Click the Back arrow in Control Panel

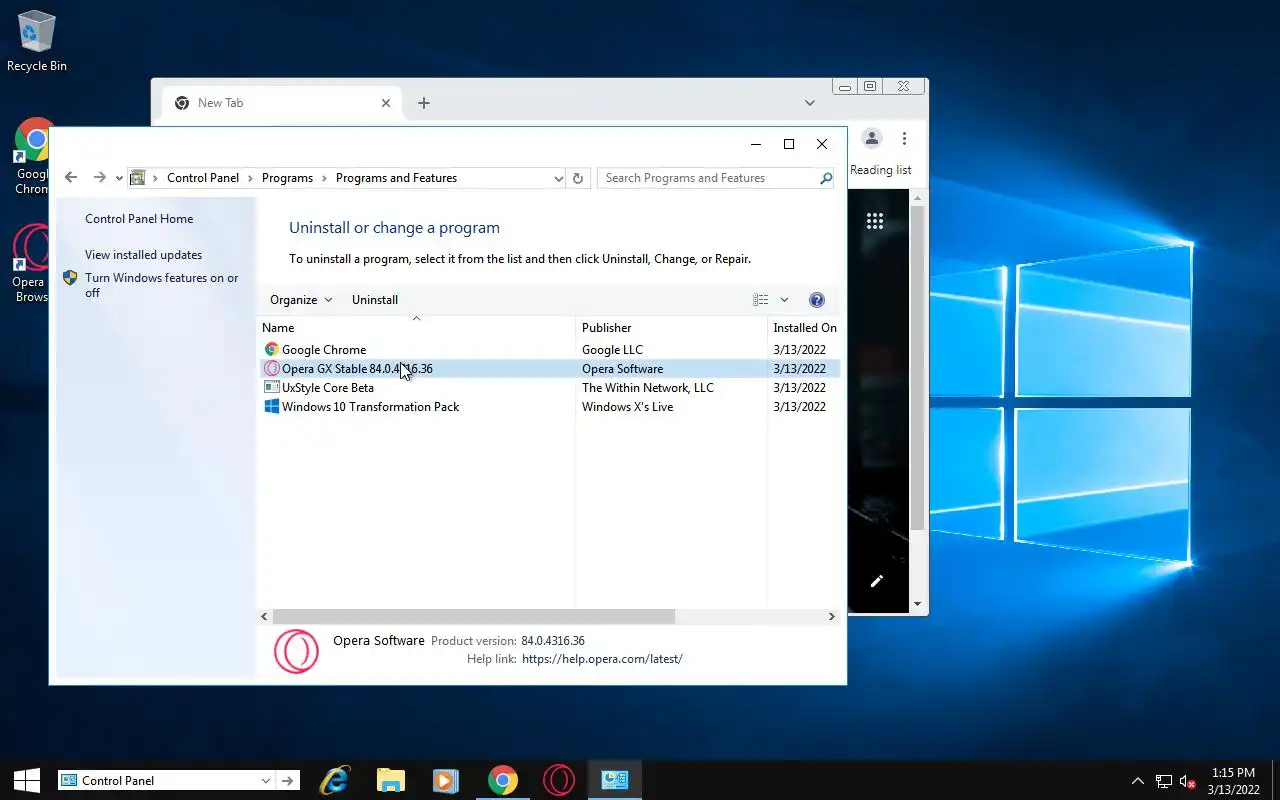pyautogui.click(x=70, y=178)
